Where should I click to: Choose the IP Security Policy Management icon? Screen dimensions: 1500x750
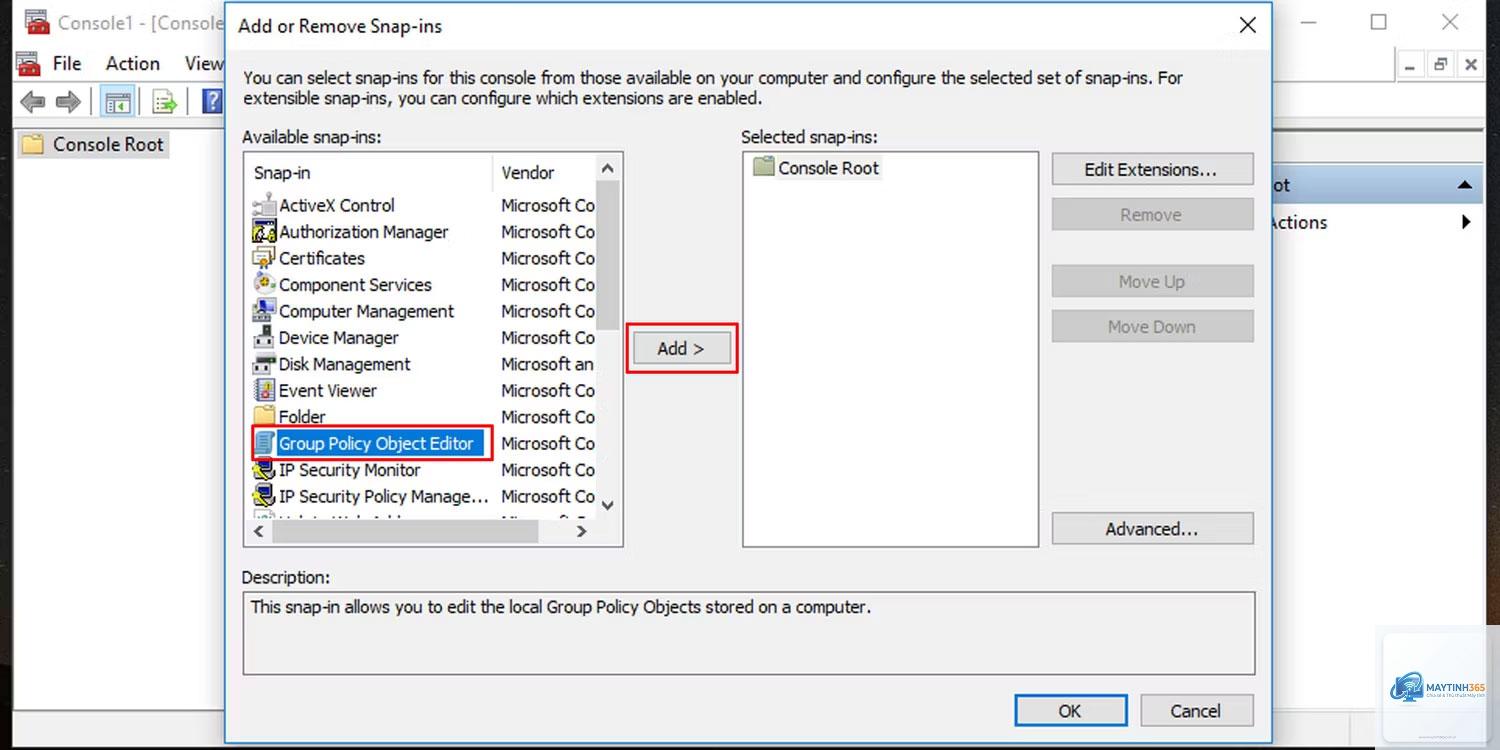coord(264,496)
